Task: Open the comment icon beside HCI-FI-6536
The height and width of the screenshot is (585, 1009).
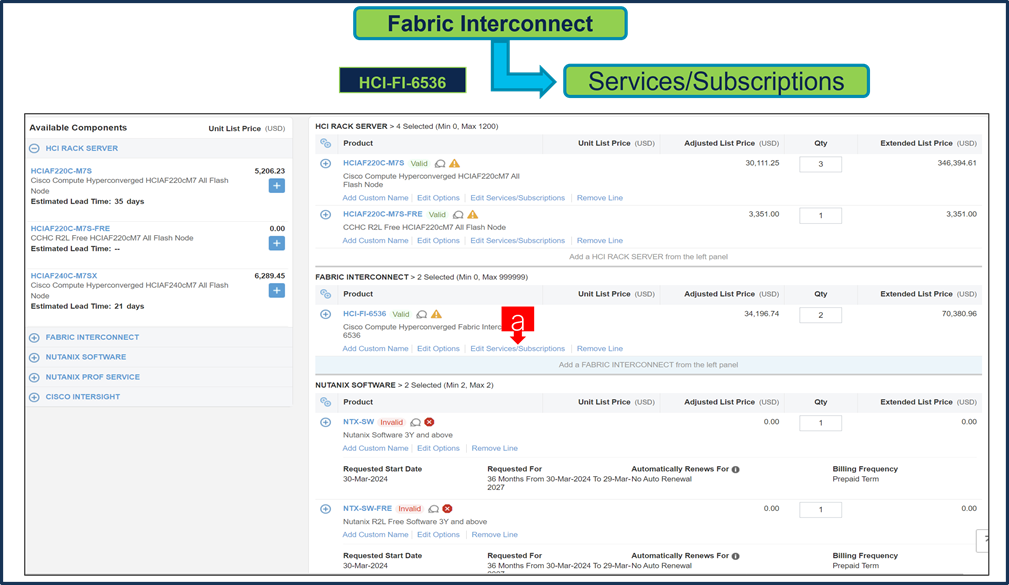Action: point(422,314)
